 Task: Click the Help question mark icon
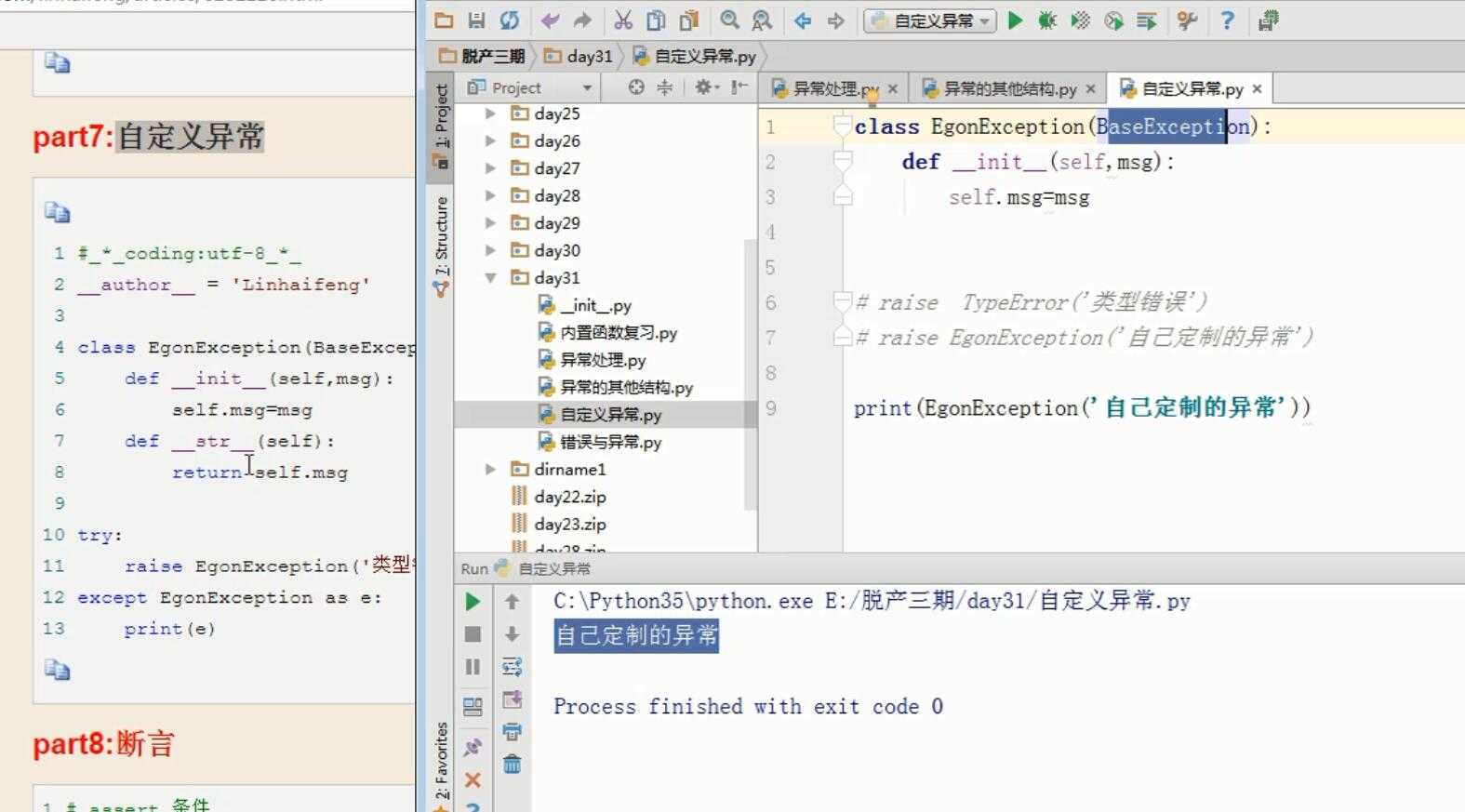pos(1227,20)
